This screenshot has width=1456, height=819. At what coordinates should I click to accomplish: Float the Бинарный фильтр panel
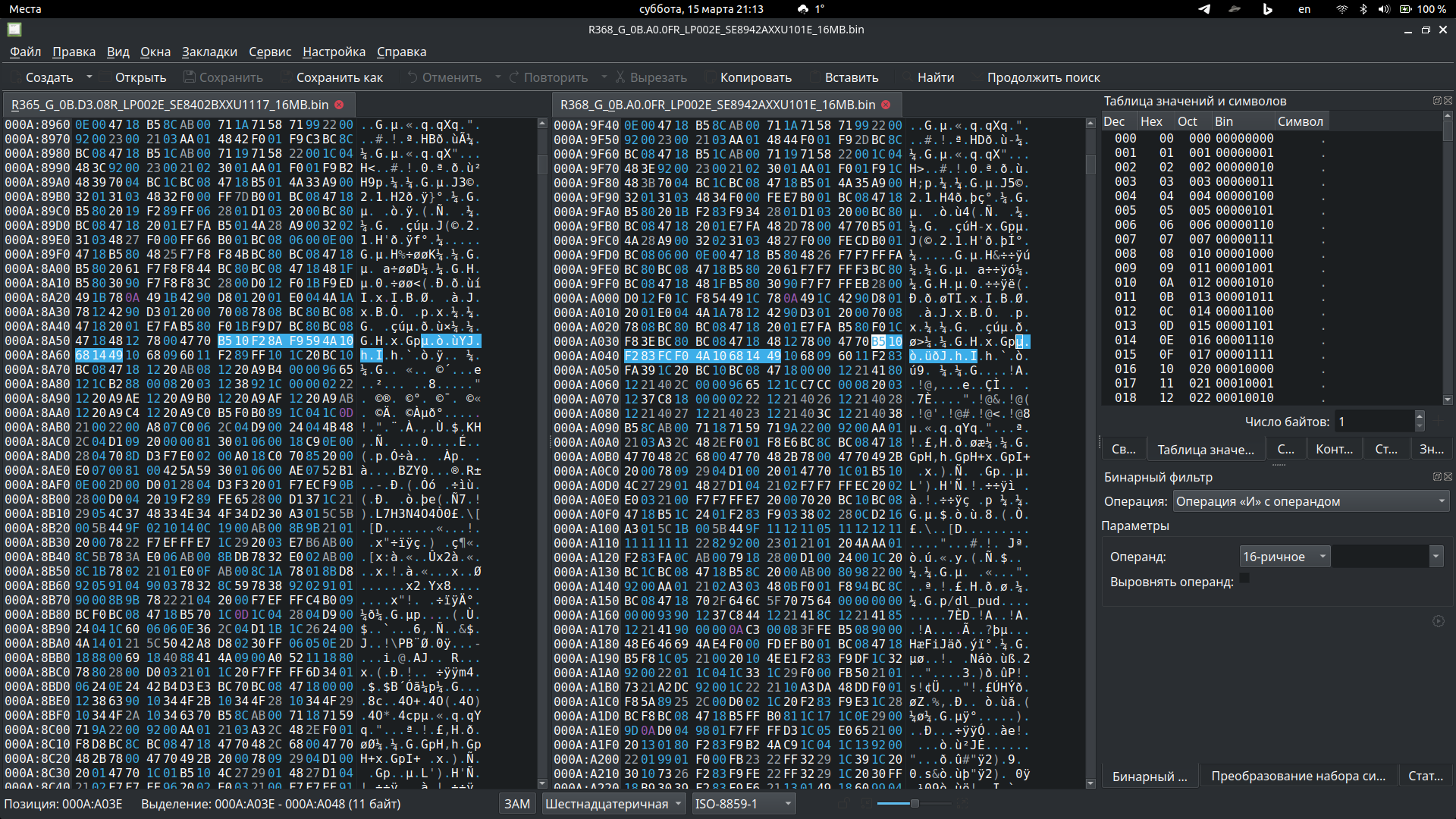[x=1436, y=477]
